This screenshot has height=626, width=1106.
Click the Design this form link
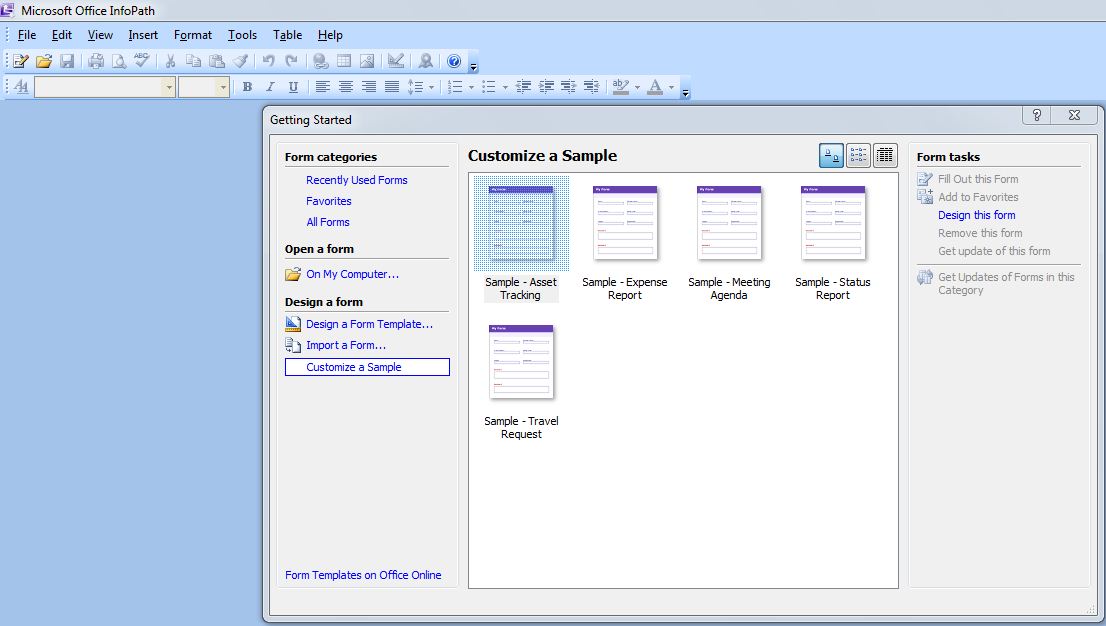976,215
